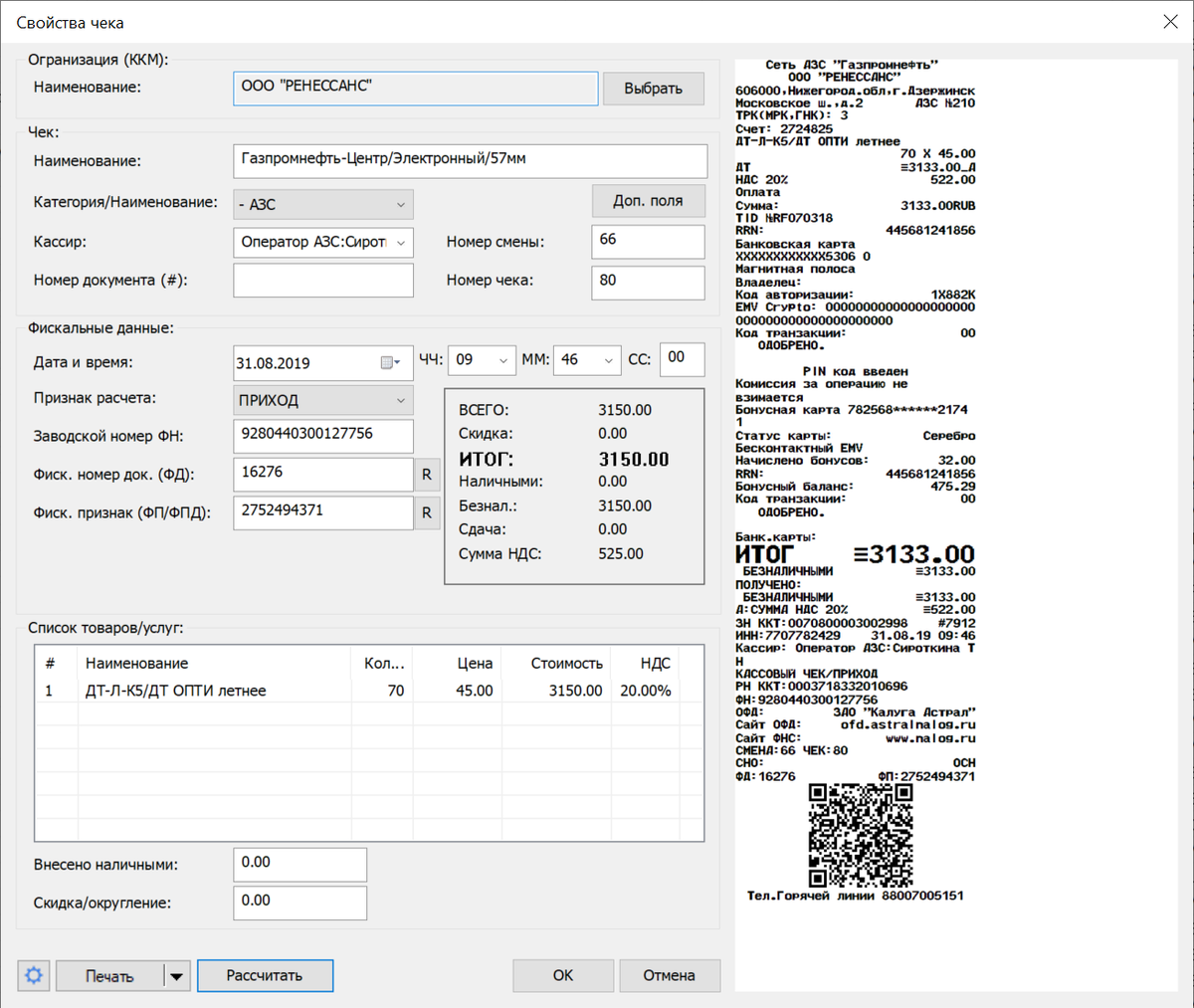This screenshot has height=1008, width=1194.
Task: Click the Цена column header
Action: 458,663
